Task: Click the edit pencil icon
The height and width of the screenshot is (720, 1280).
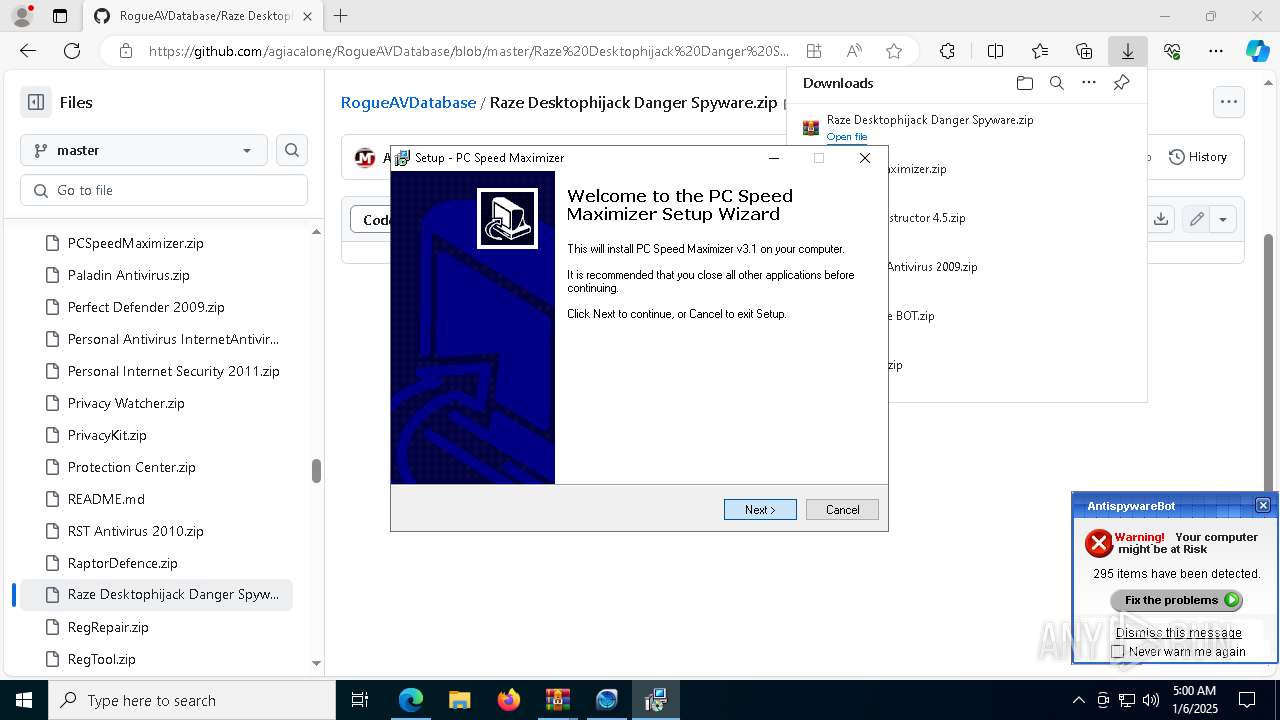Action: click(1196, 219)
